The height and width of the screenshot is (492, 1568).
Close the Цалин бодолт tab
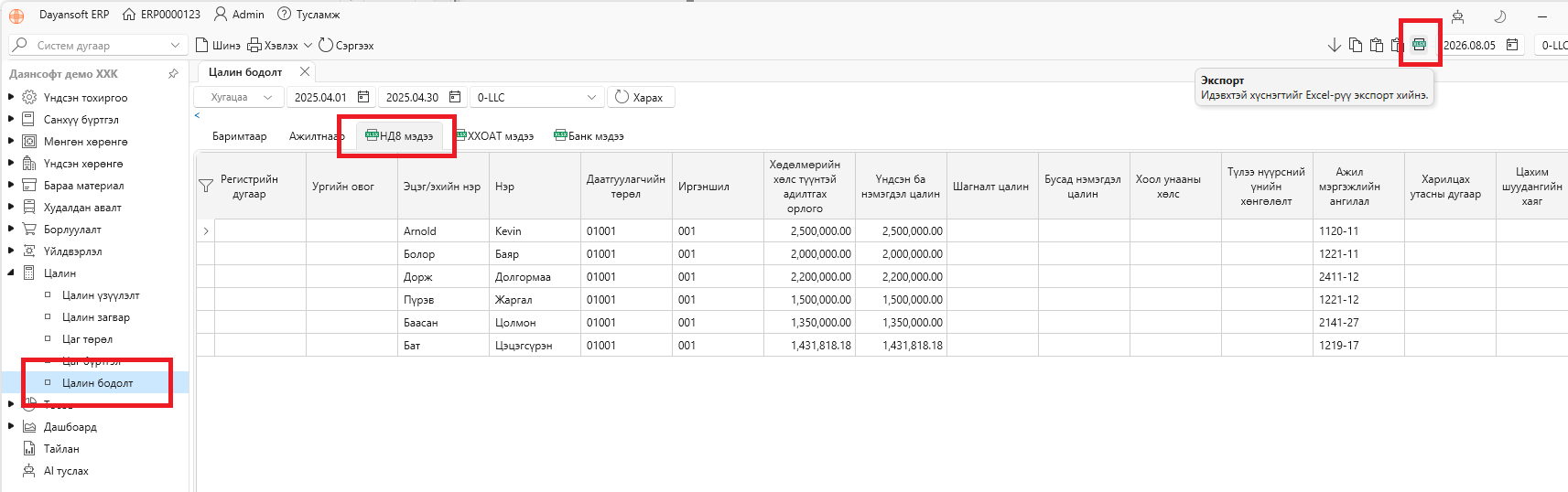pos(305,71)
